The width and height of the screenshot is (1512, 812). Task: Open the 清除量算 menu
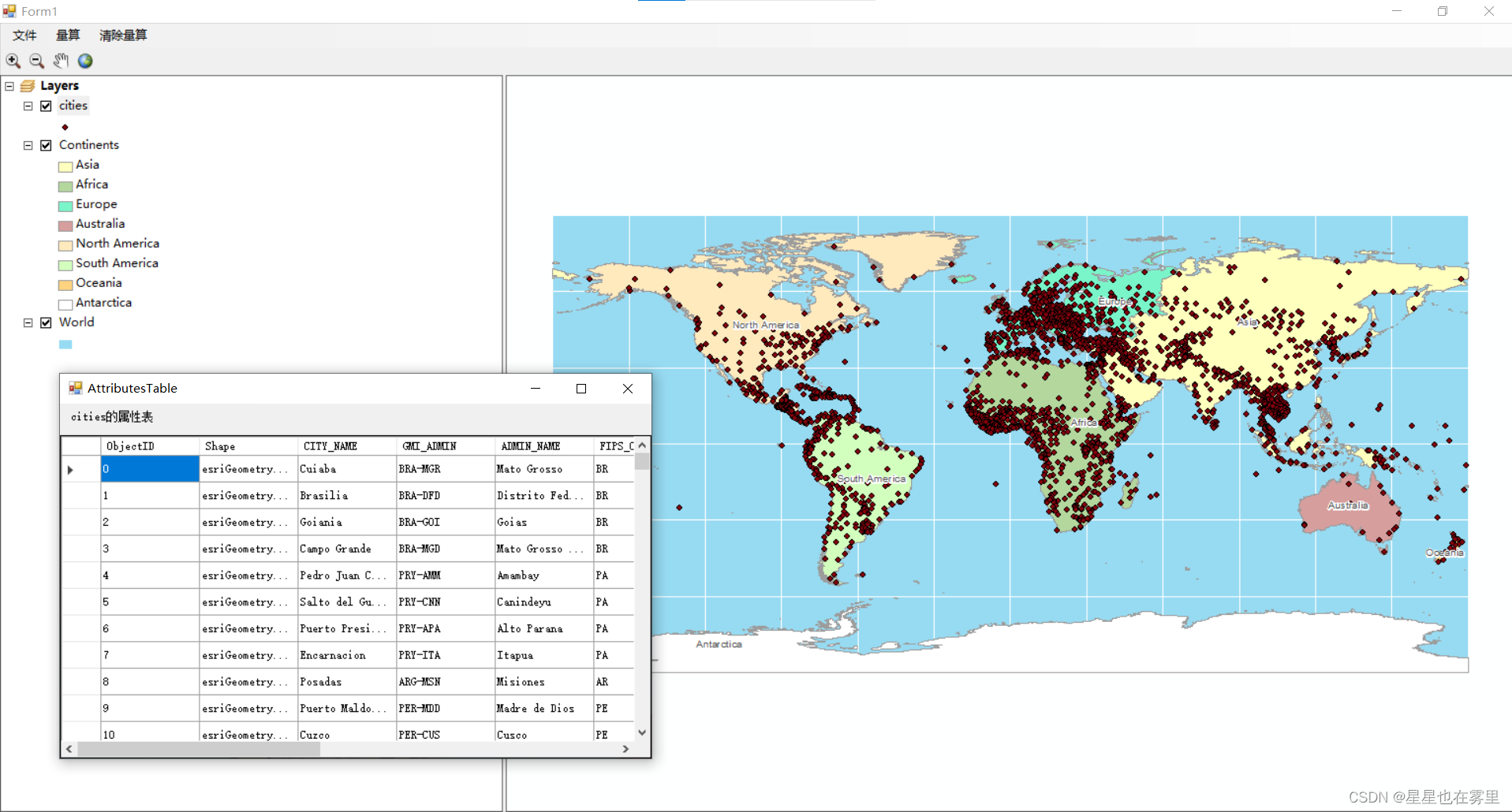pos(123,35)
